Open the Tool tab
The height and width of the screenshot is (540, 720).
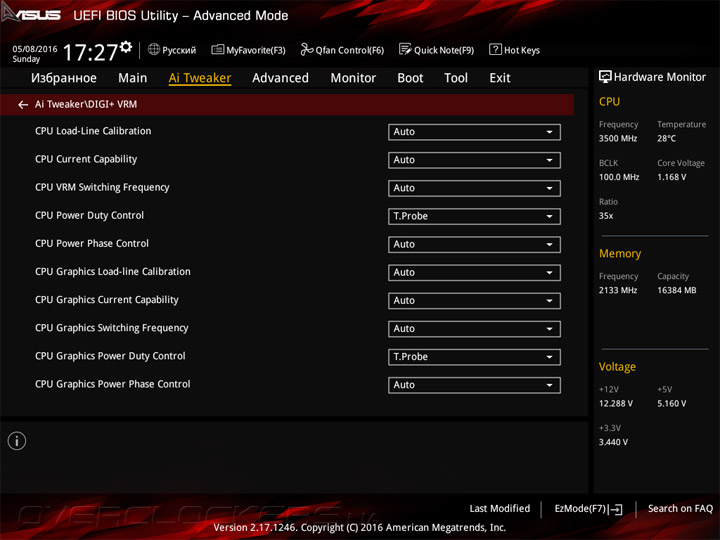point(456,78)
